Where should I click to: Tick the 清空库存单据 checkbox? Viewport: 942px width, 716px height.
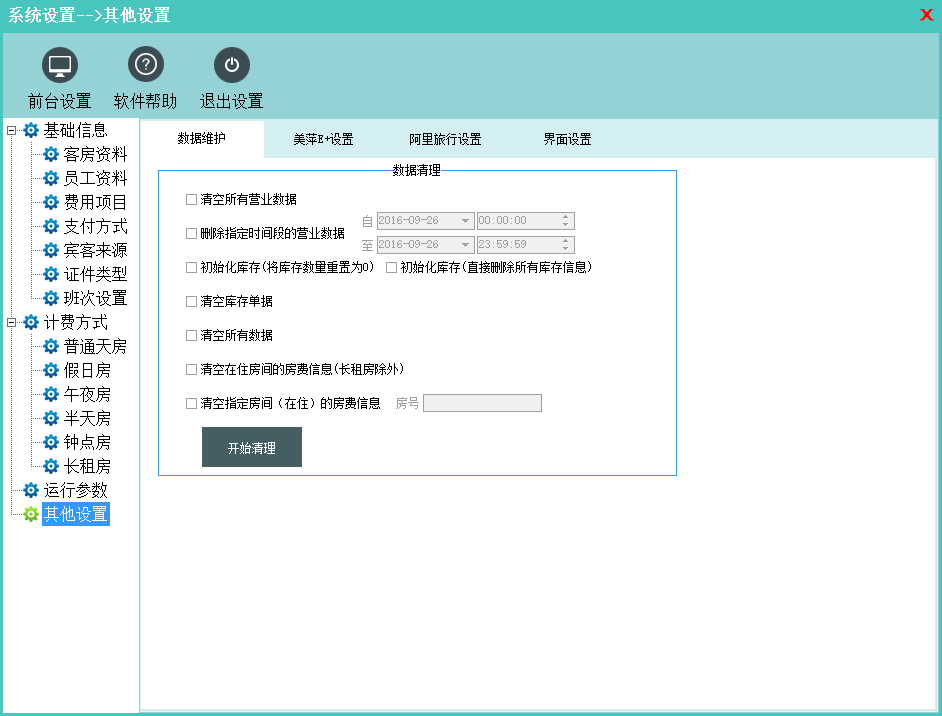(191, 301)
